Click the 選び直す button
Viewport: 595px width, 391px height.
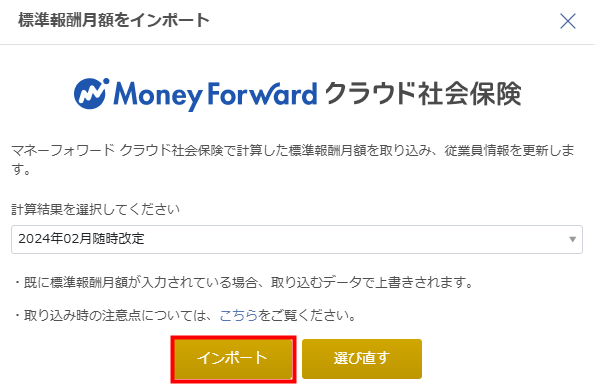point(362,359)
